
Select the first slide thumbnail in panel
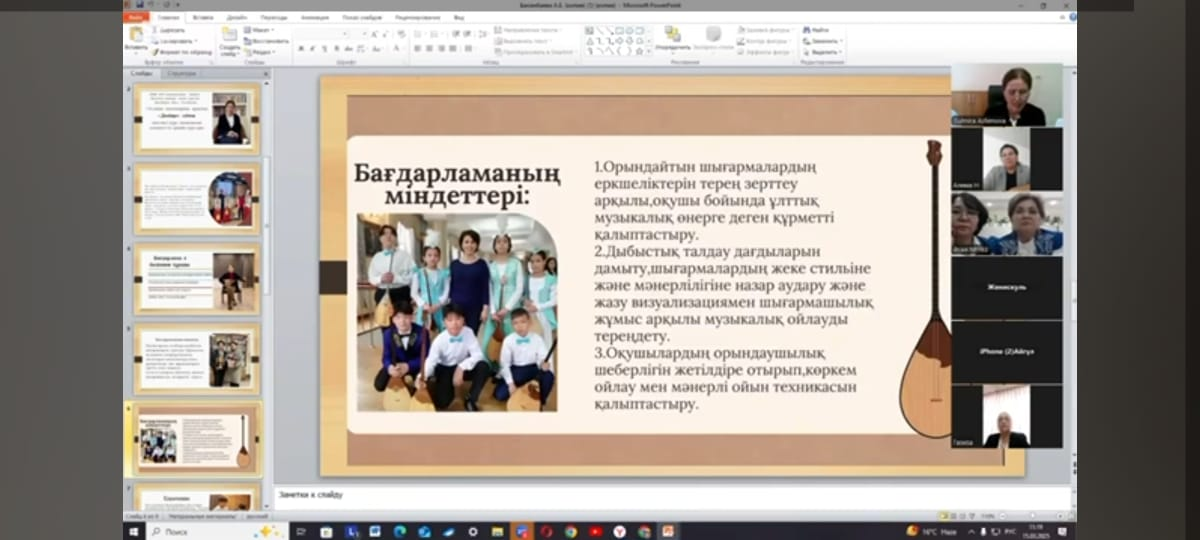tap(198, 119)
